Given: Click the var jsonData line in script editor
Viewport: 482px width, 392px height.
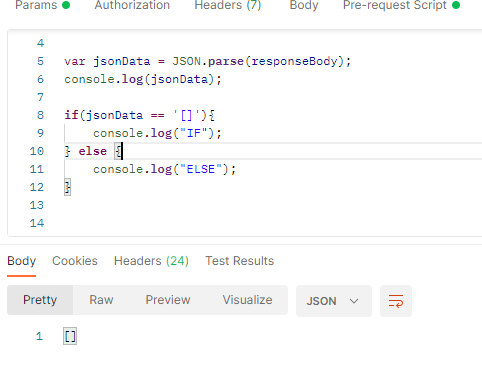Looking at the screenshot, I should tap(207, 61).
